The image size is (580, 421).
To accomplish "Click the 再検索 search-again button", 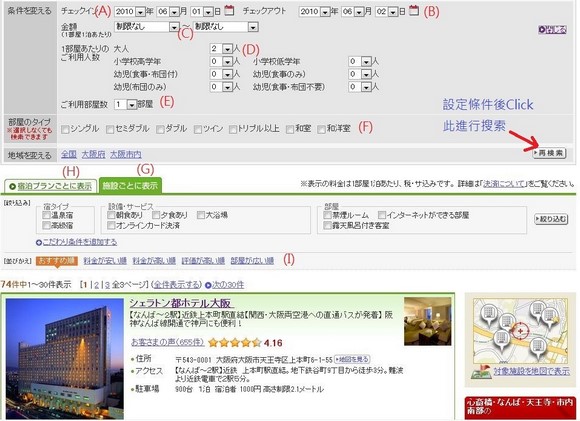I will 549,153.
